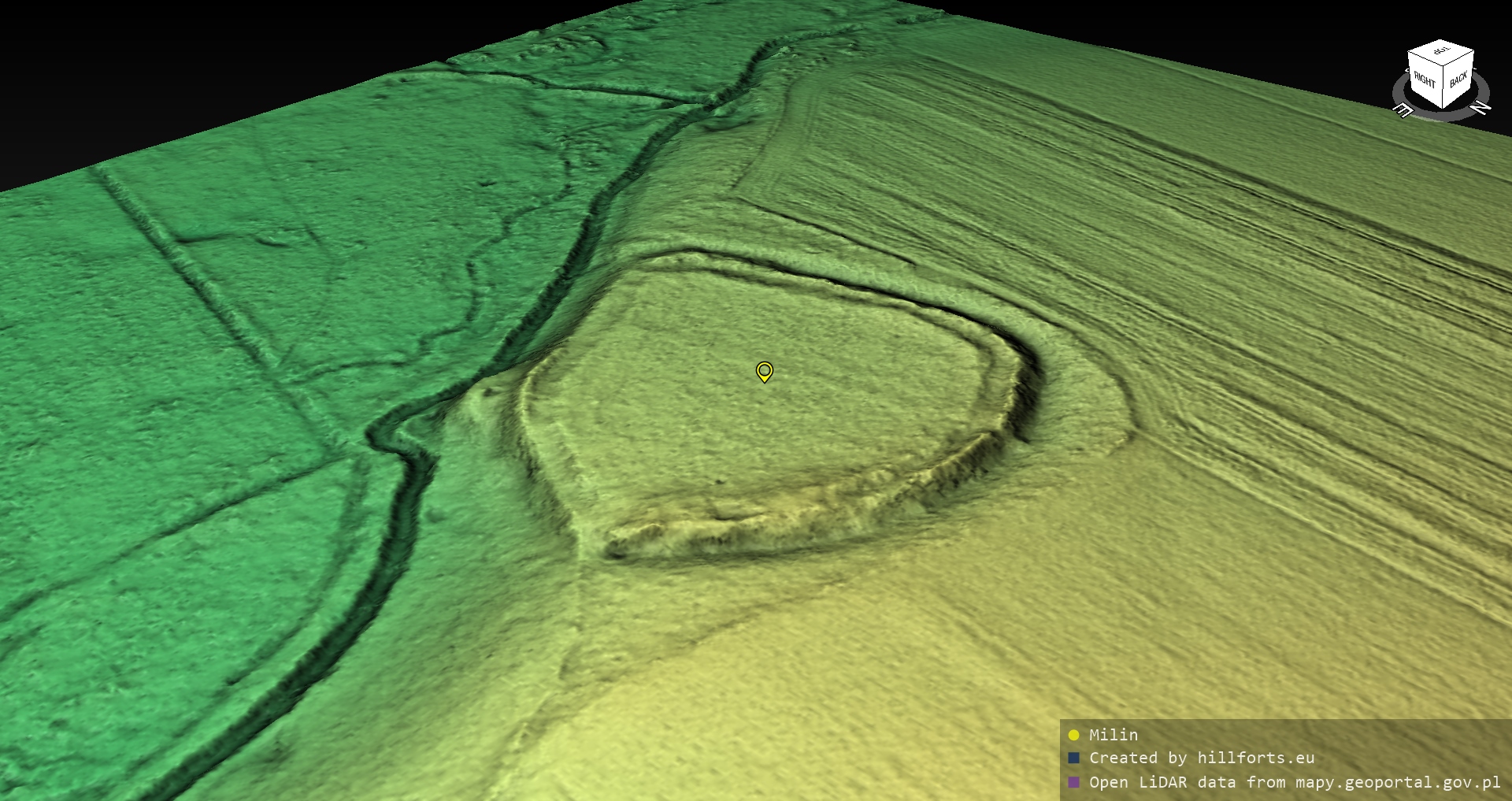The height and width of the screenshot is (801, 1512).
Task: Click the blue square legend marker
Action: pos(1073,758)
